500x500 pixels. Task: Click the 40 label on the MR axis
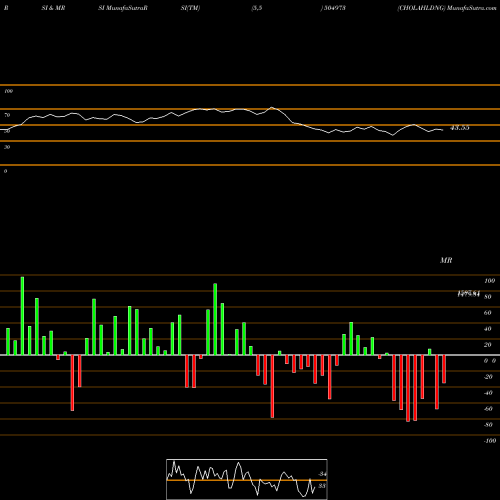[x=488, y=329]
